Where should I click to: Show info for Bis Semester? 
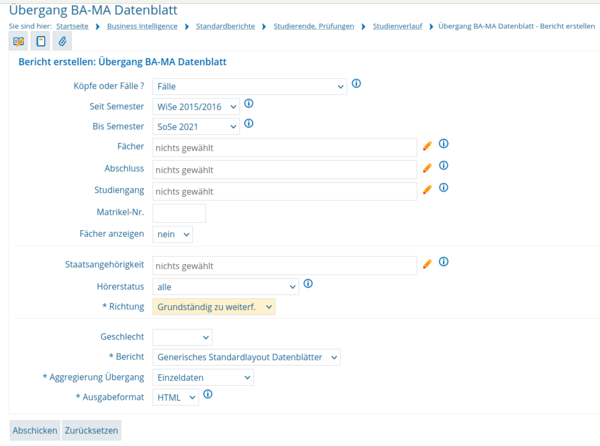click(249, 124)
